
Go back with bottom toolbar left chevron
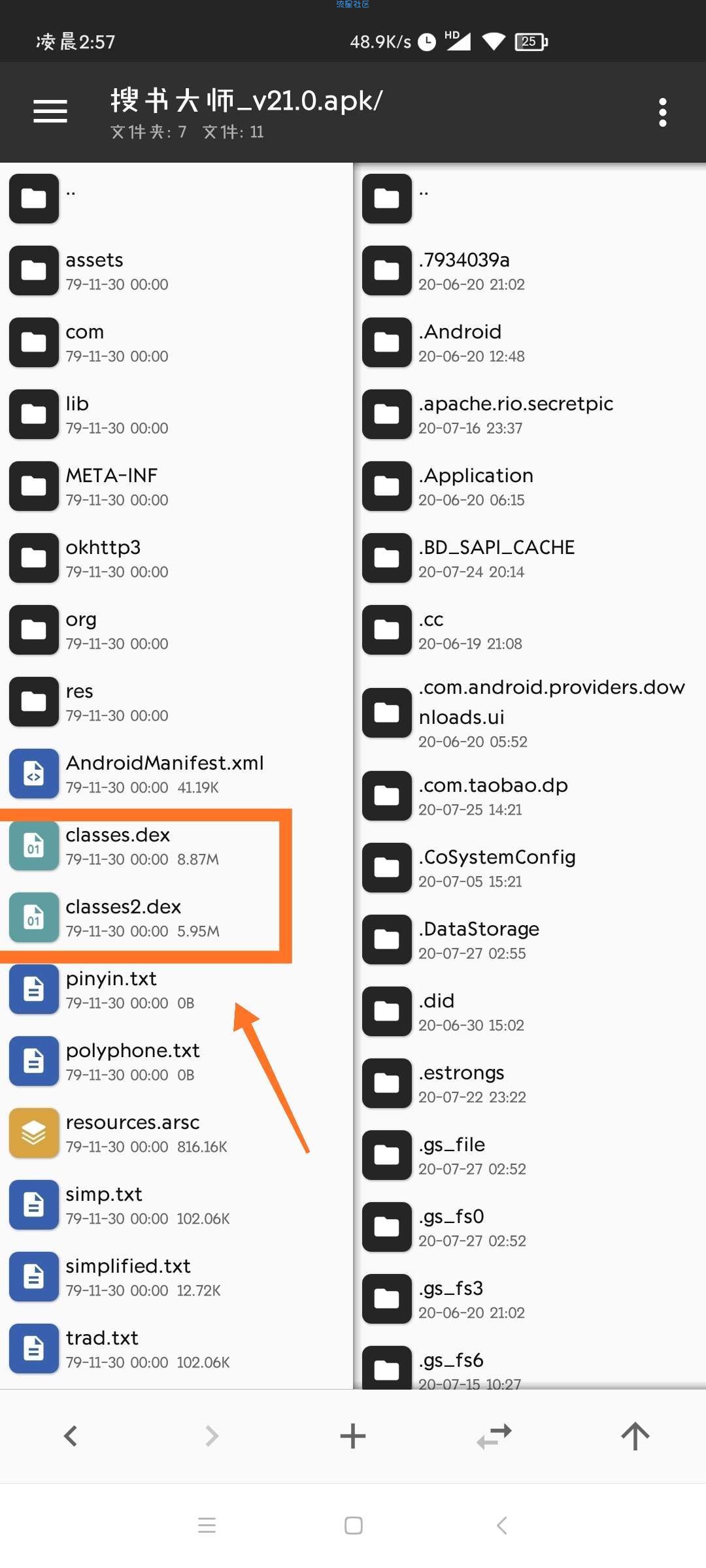(x=71, y=1436)
